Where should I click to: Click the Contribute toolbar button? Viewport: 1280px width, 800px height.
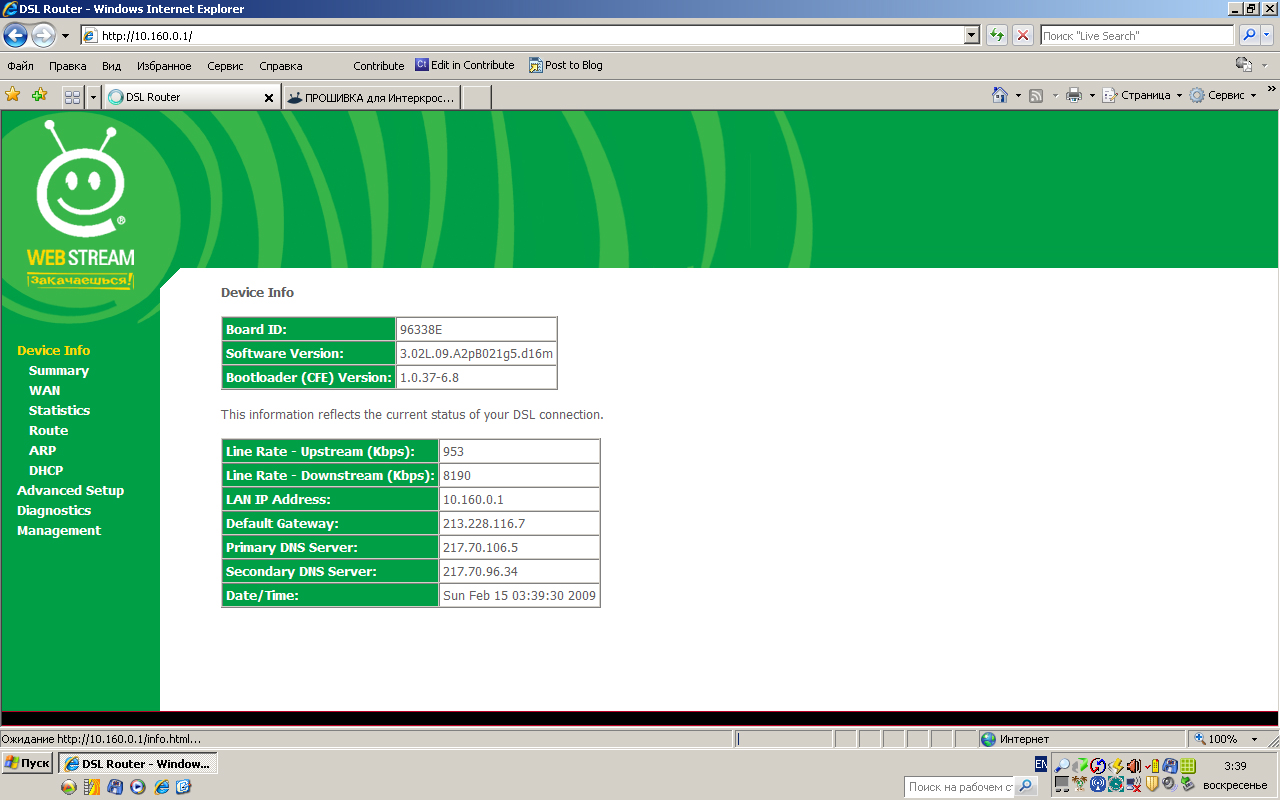tap(378, 66)
